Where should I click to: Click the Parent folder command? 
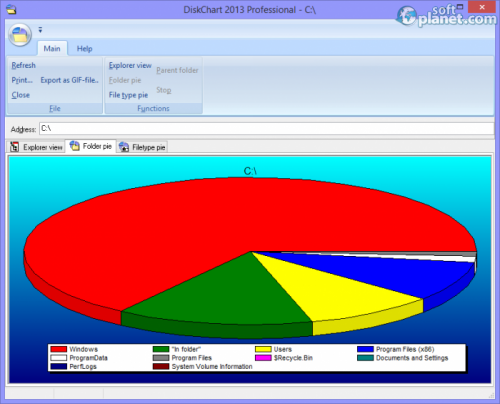pos(177,70)
